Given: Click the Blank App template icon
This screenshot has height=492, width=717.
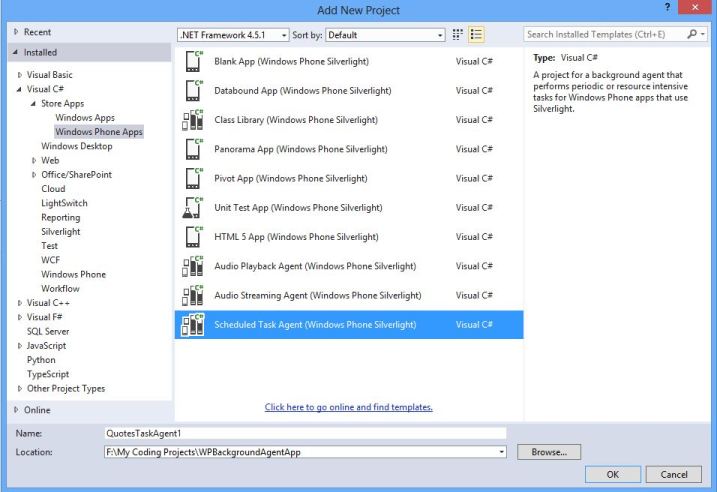Looking at the screenshot, I should [x=193, y=61].
